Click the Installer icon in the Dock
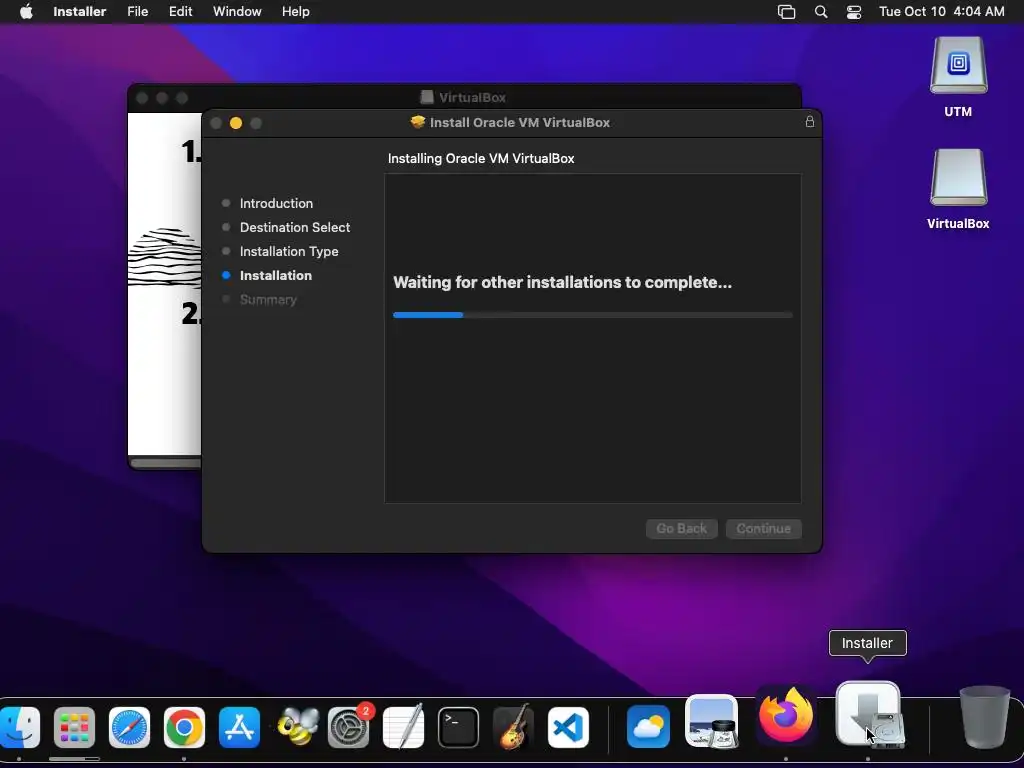 869,714
